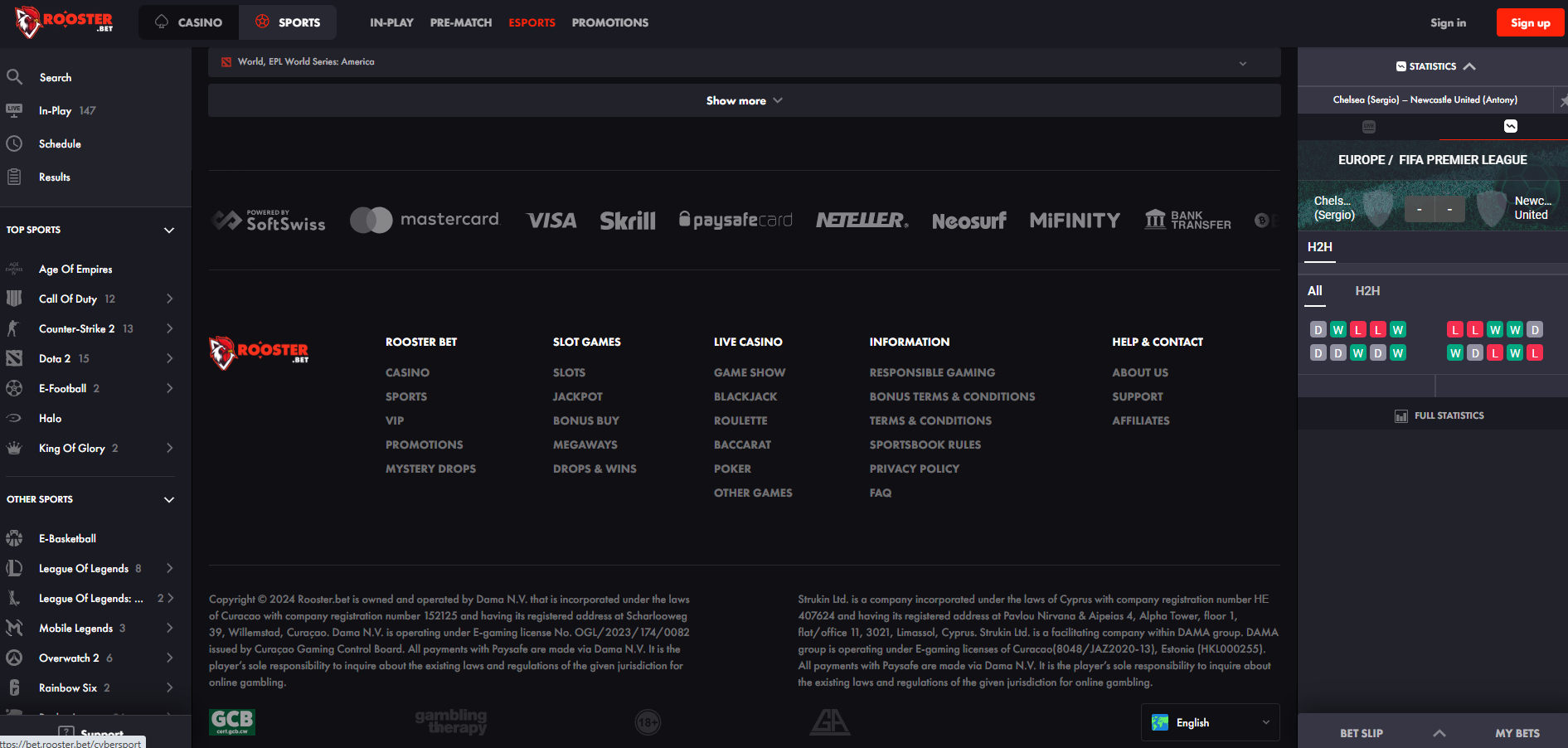Expand the Overwatch 2 submenu arrow
The image size is (1568, 748).
(x=170, y=658)
